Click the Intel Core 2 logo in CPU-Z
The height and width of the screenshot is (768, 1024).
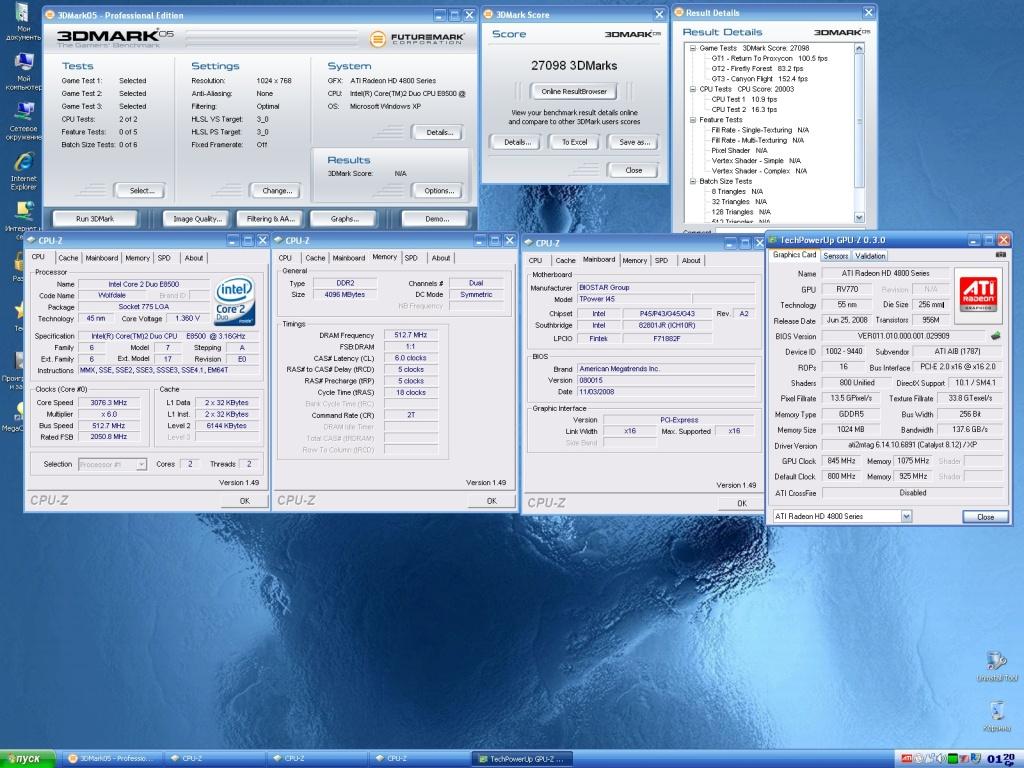[234, 302]
